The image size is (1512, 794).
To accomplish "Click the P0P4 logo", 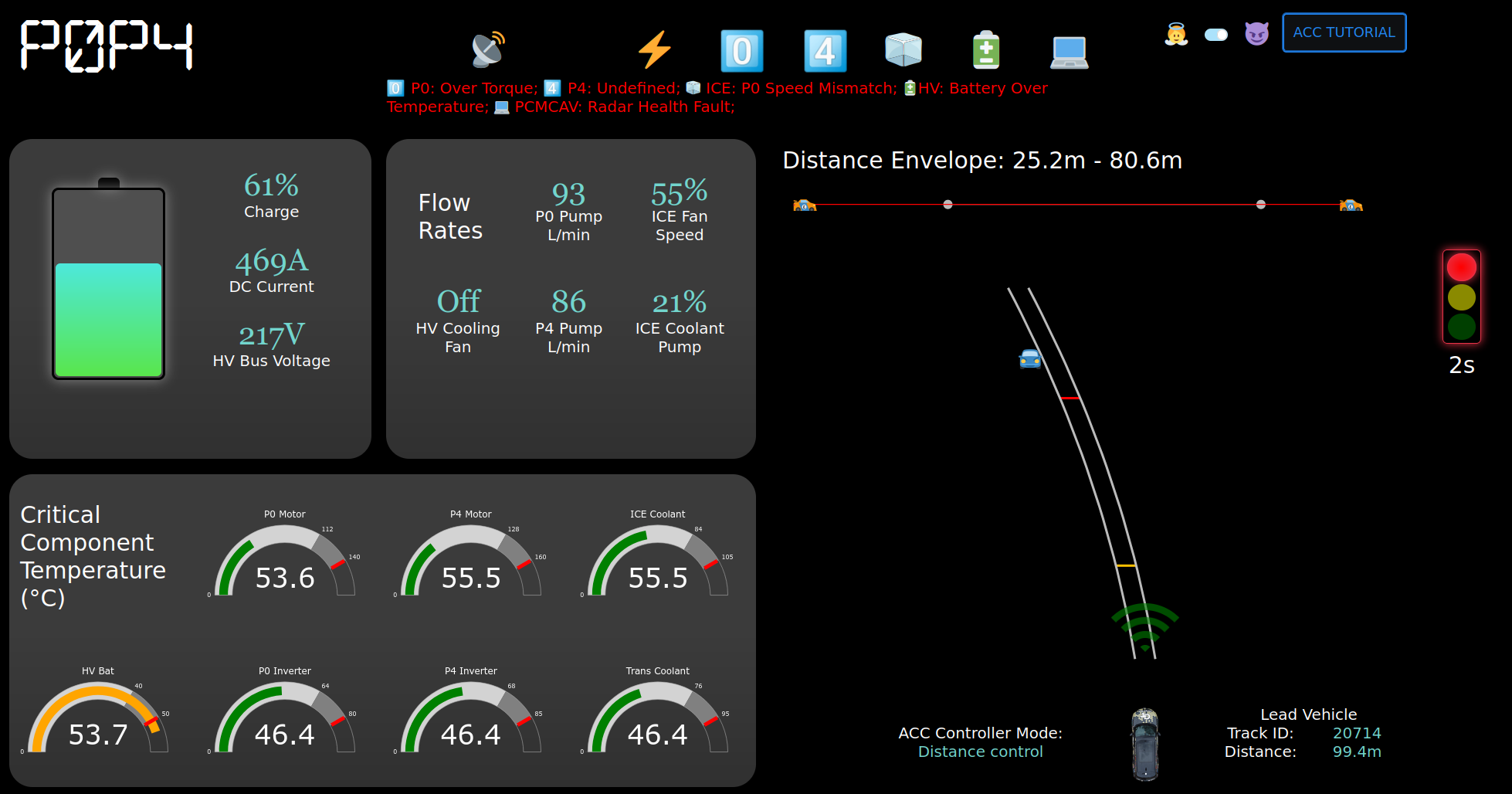I will [107, 46].
